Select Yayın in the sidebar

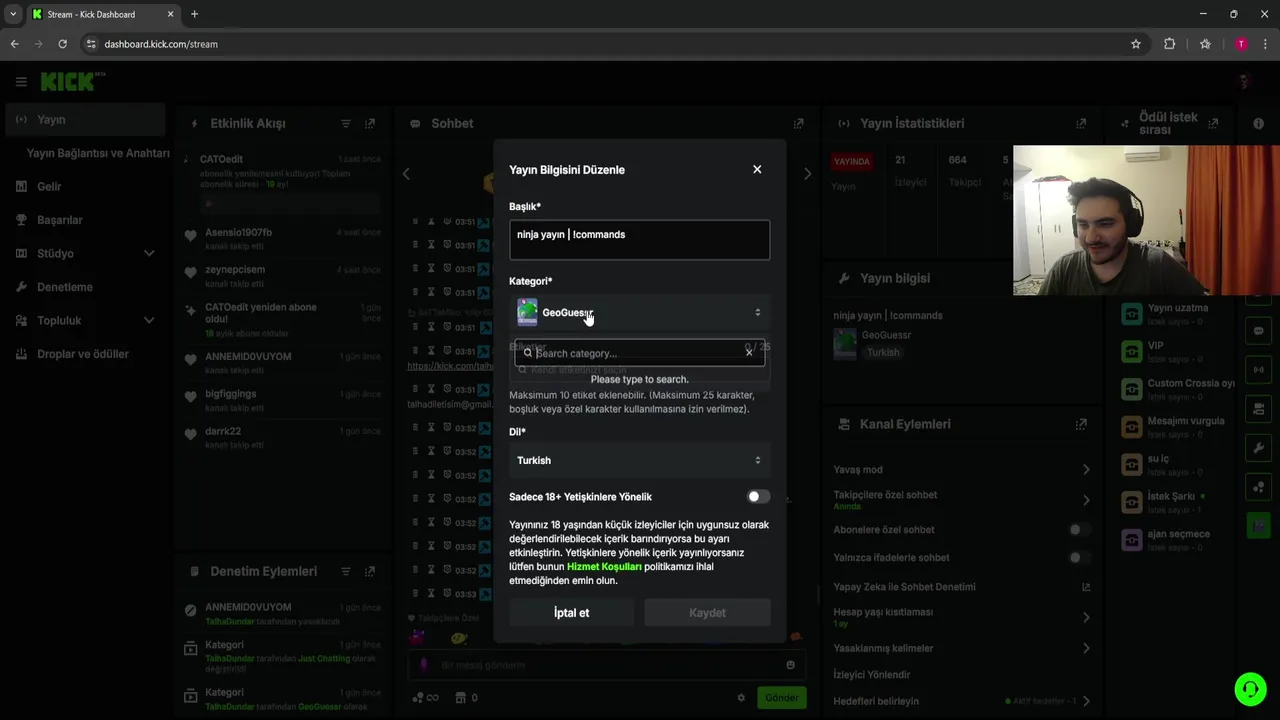pos(84,120)
